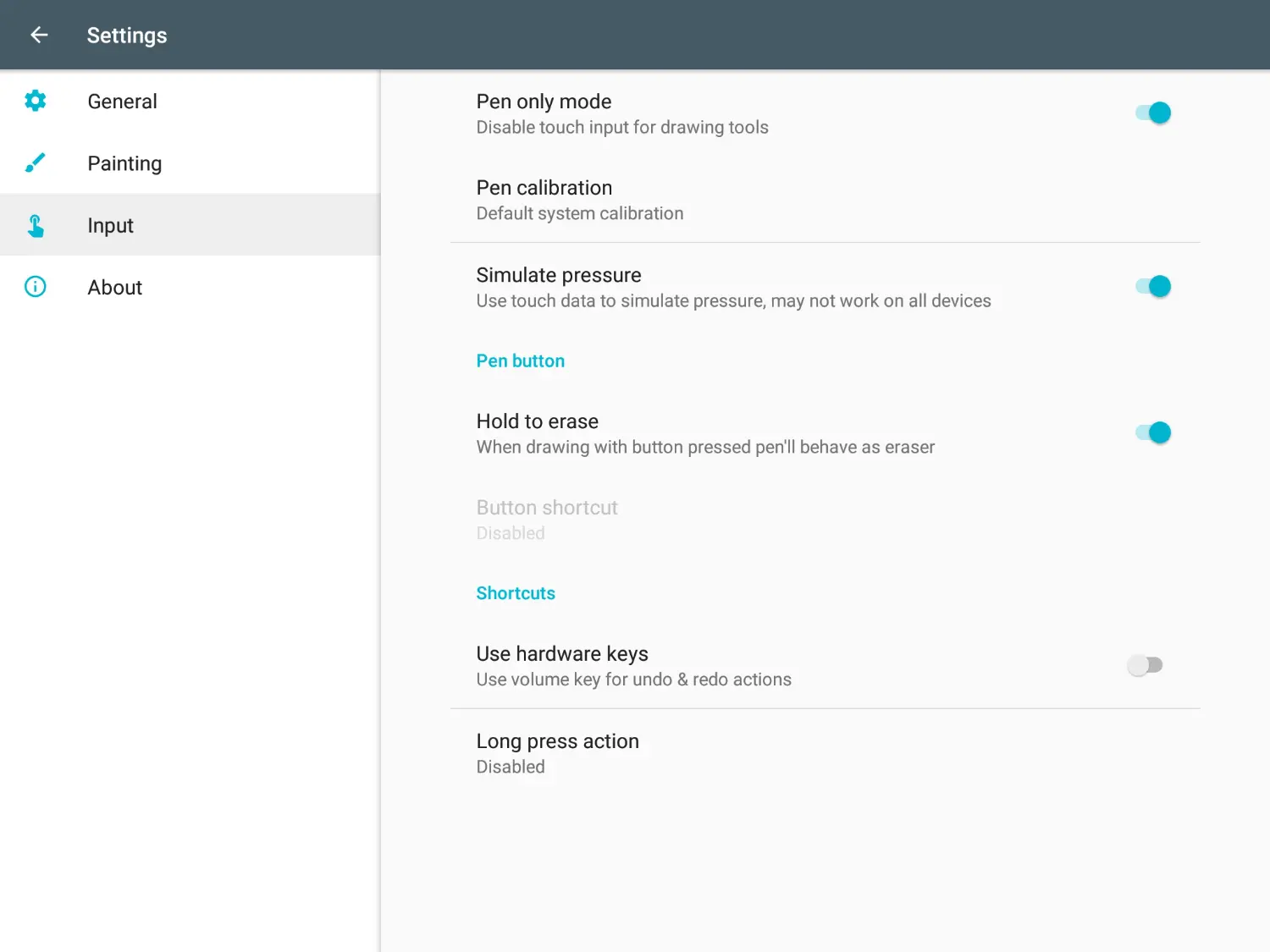Disable the Pen only mode switch
1270x952 pixels.
pyautogui.click(x=1153, y=113)
